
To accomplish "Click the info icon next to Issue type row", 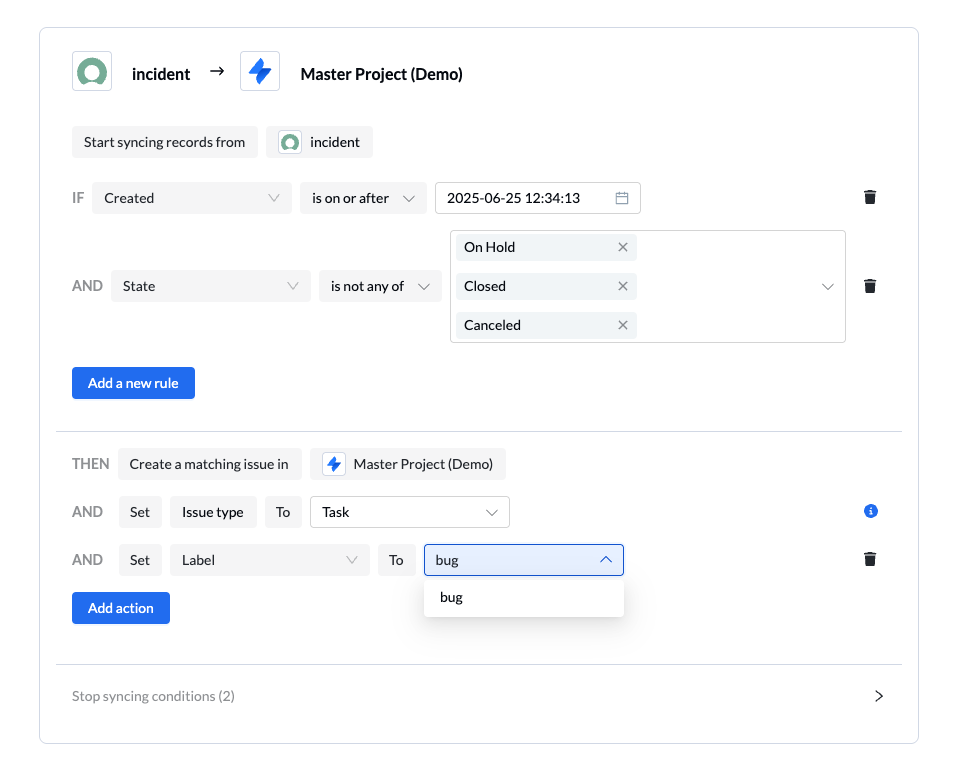I will [x=870, y=511].
